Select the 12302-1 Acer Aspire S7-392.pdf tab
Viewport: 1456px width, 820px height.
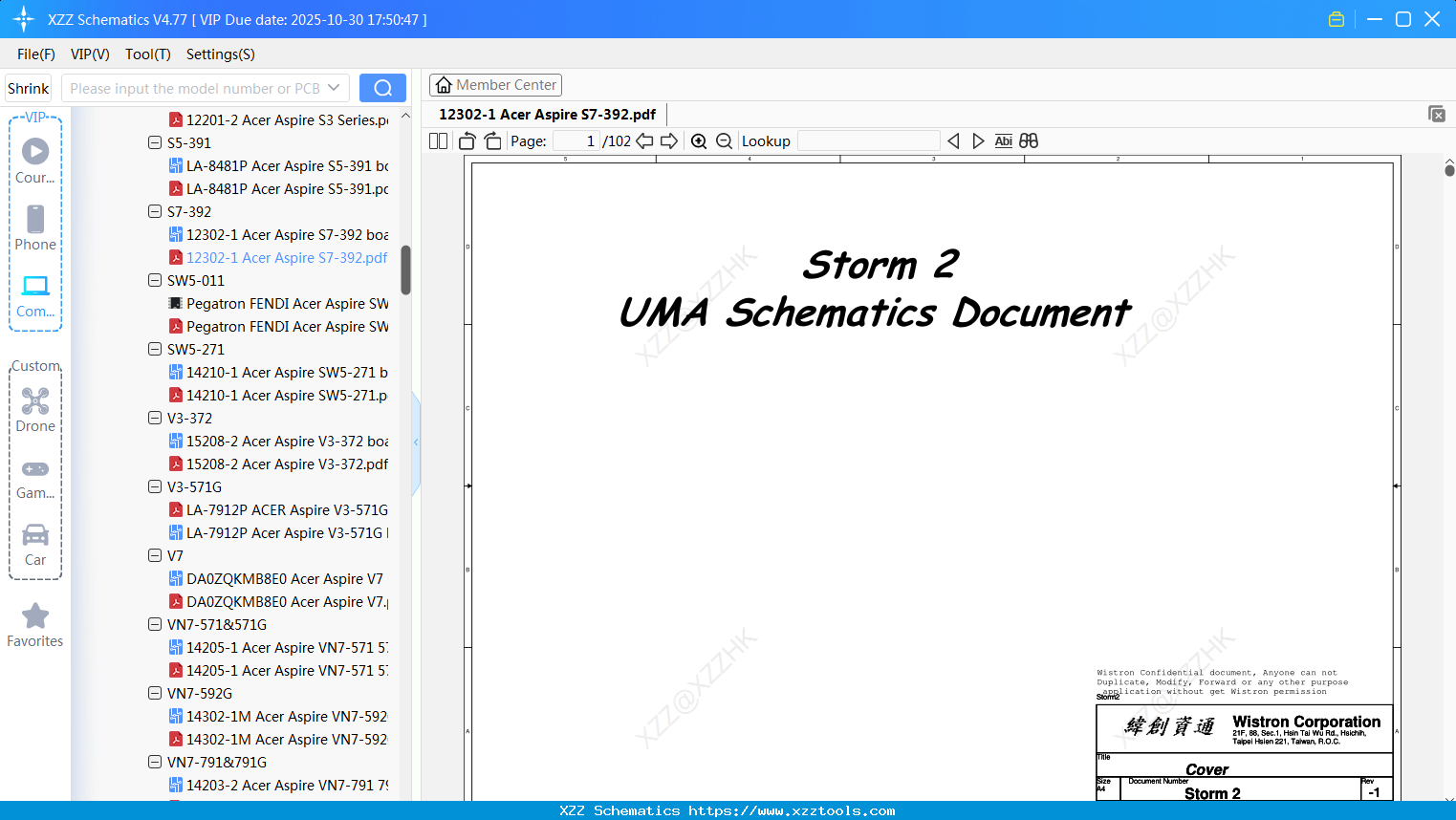tap(547, 115)
